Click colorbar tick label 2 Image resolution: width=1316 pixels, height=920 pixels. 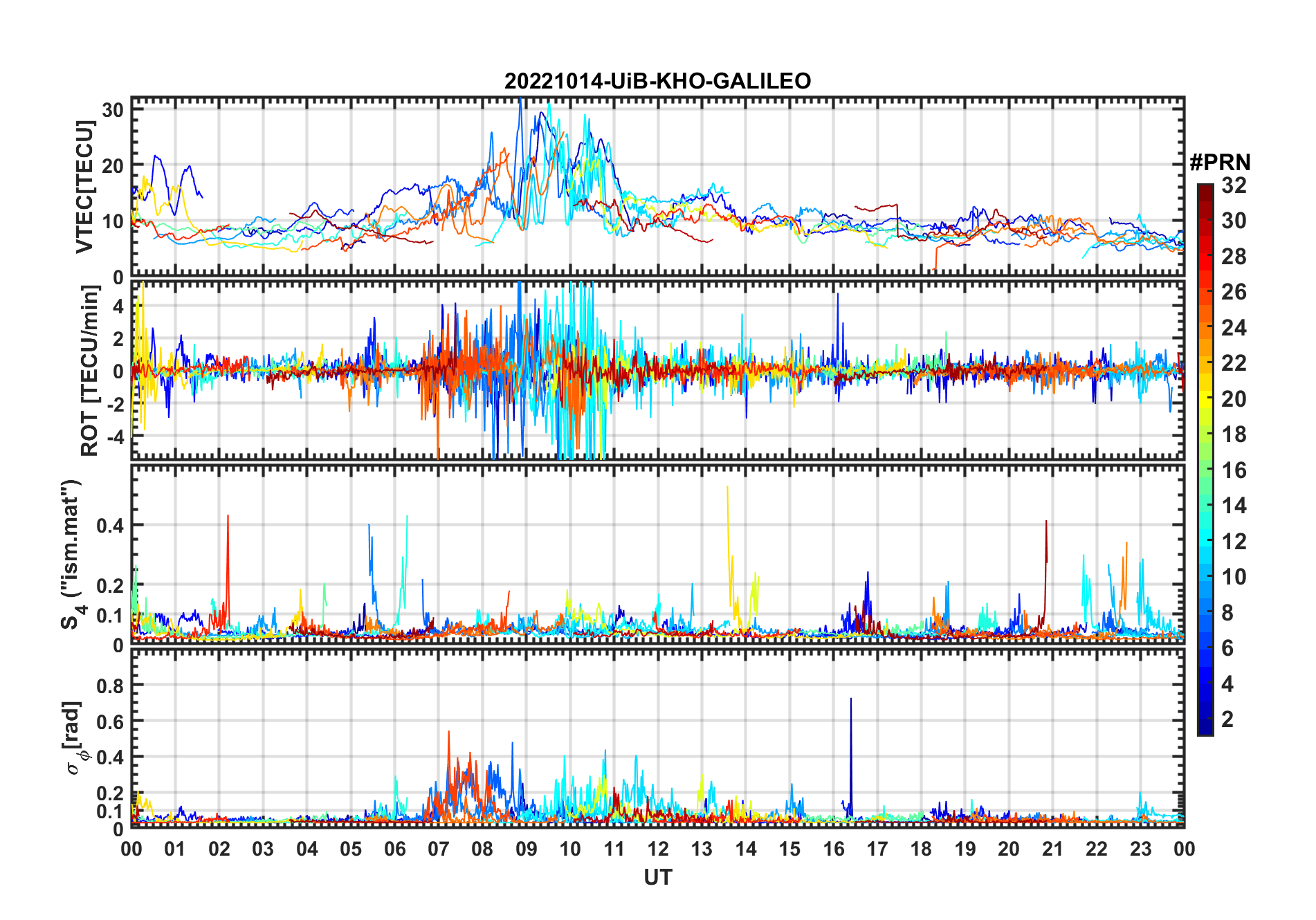coord(1227,719)
